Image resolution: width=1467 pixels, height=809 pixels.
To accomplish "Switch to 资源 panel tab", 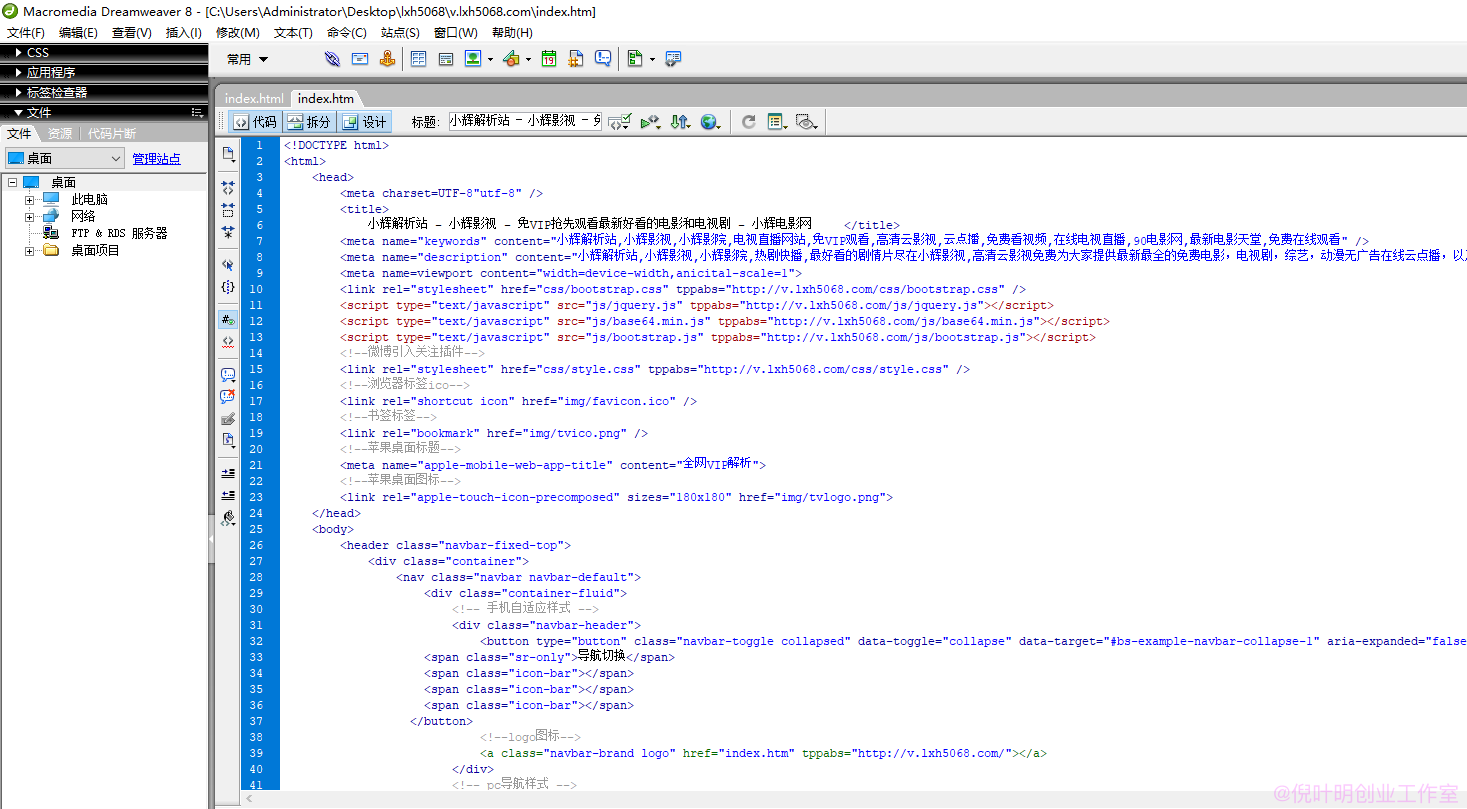I will coord(60,134).
